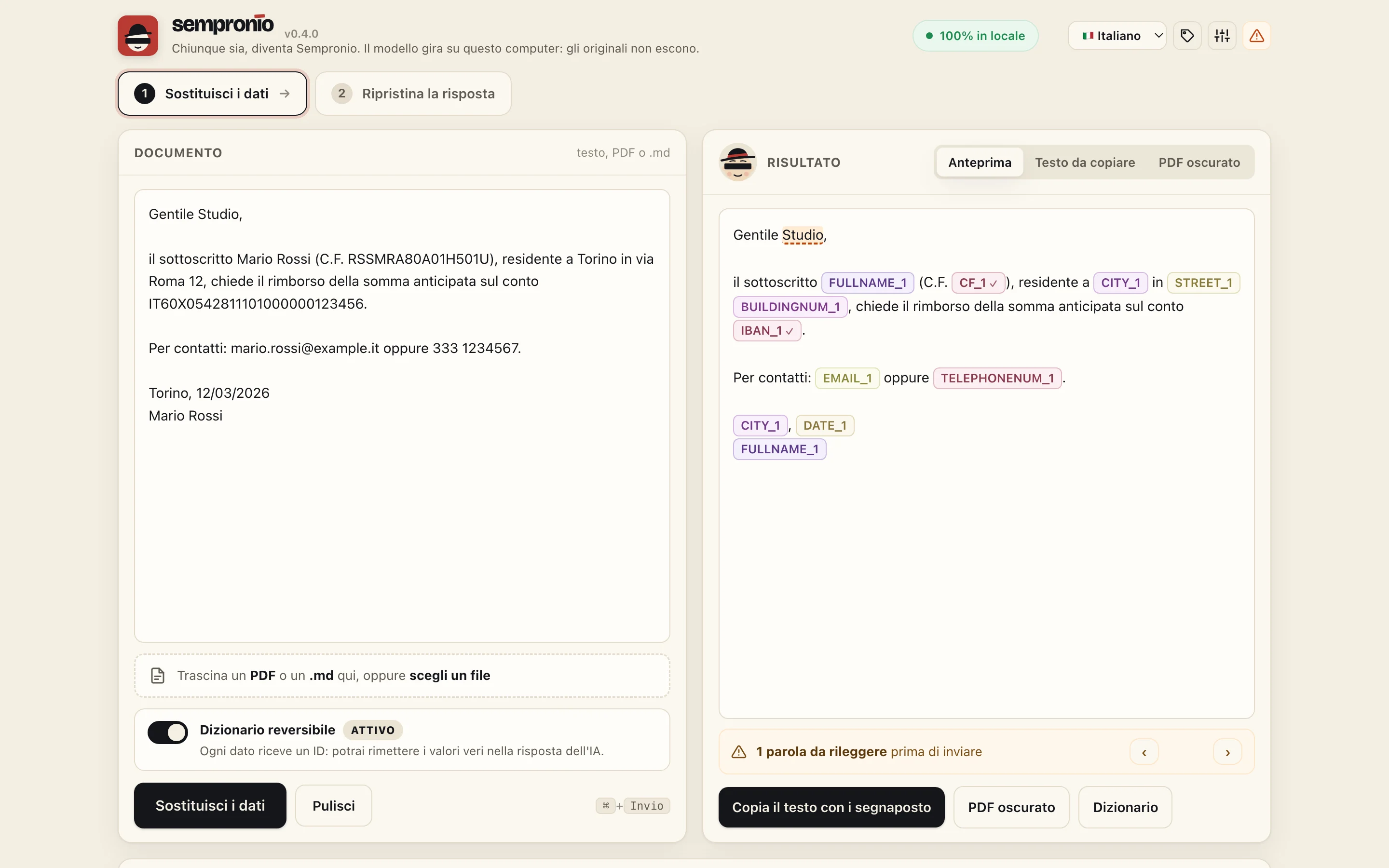Viewport: 1389px width, 868px height.
Task: Click the TELEPHONENUM_1 placeholder tag
Action: coord(997,379)
